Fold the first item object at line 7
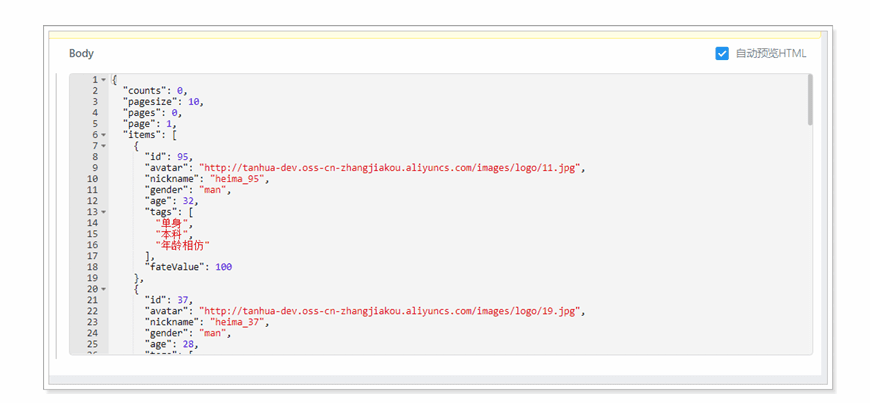This screenshot has height=403, width=870. (103, 145)
